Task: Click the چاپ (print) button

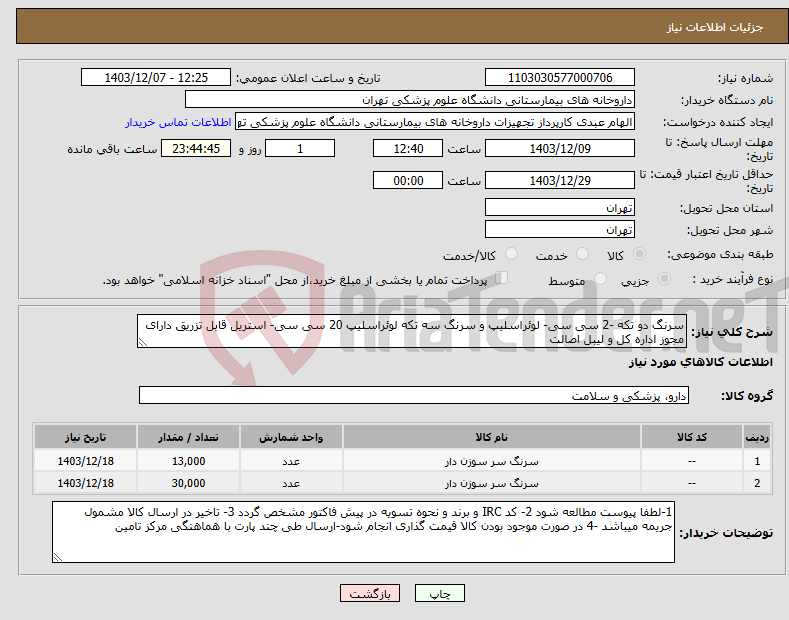Action: pos(439,593)
